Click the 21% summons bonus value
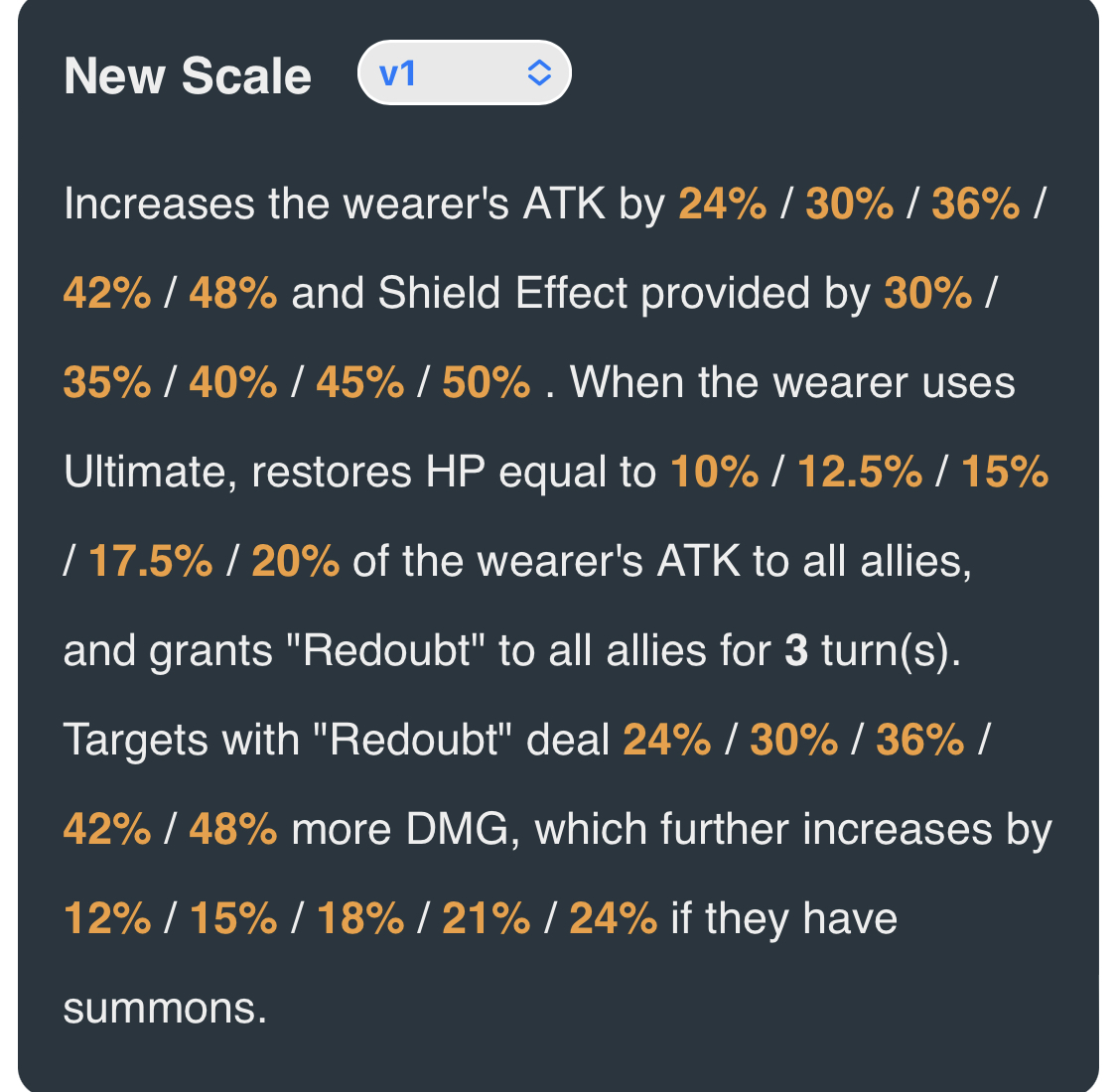This screenshot has height=1092, width=1117. [487, 918]
